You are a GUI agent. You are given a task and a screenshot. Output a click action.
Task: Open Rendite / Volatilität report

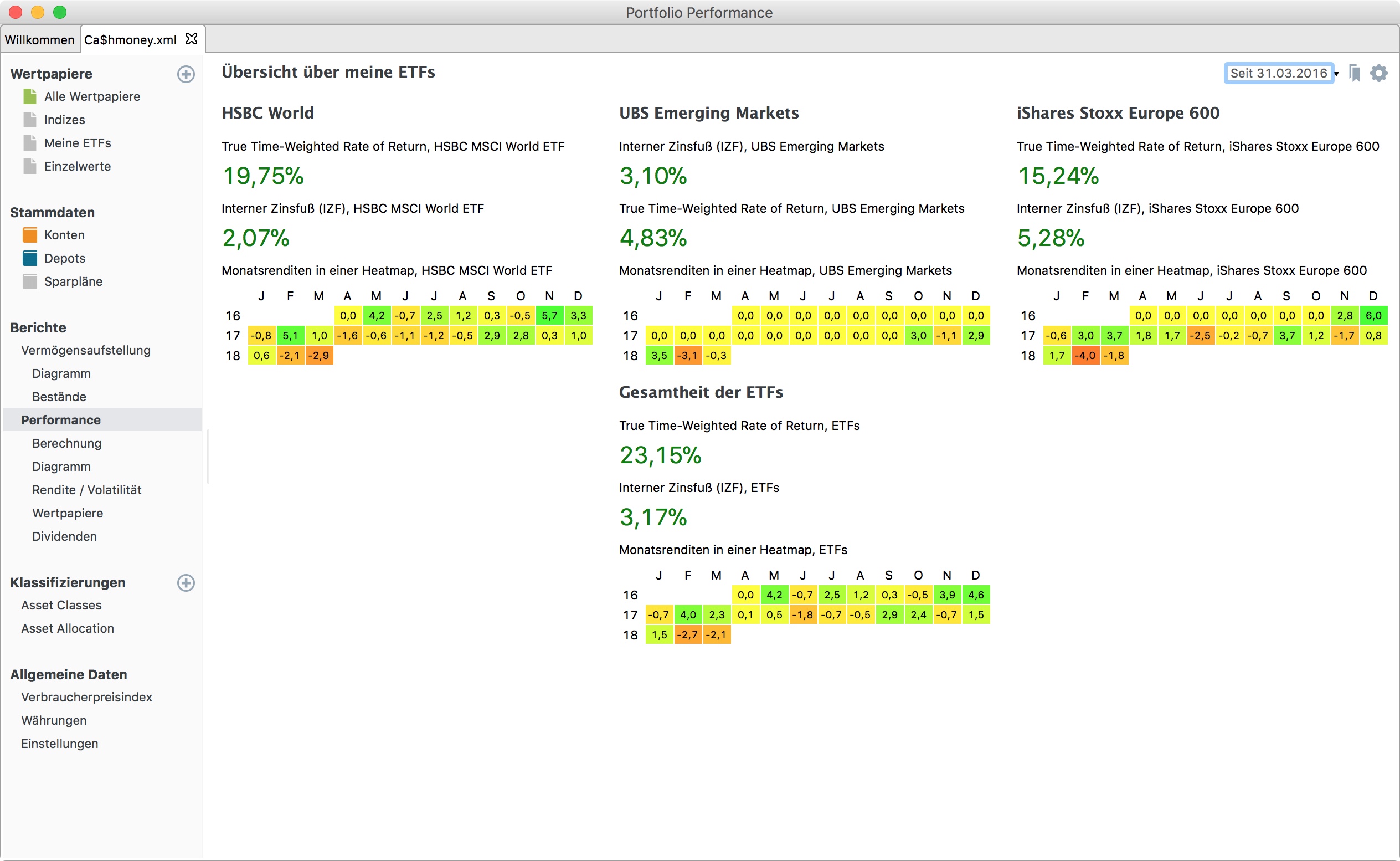coord(86,490)
